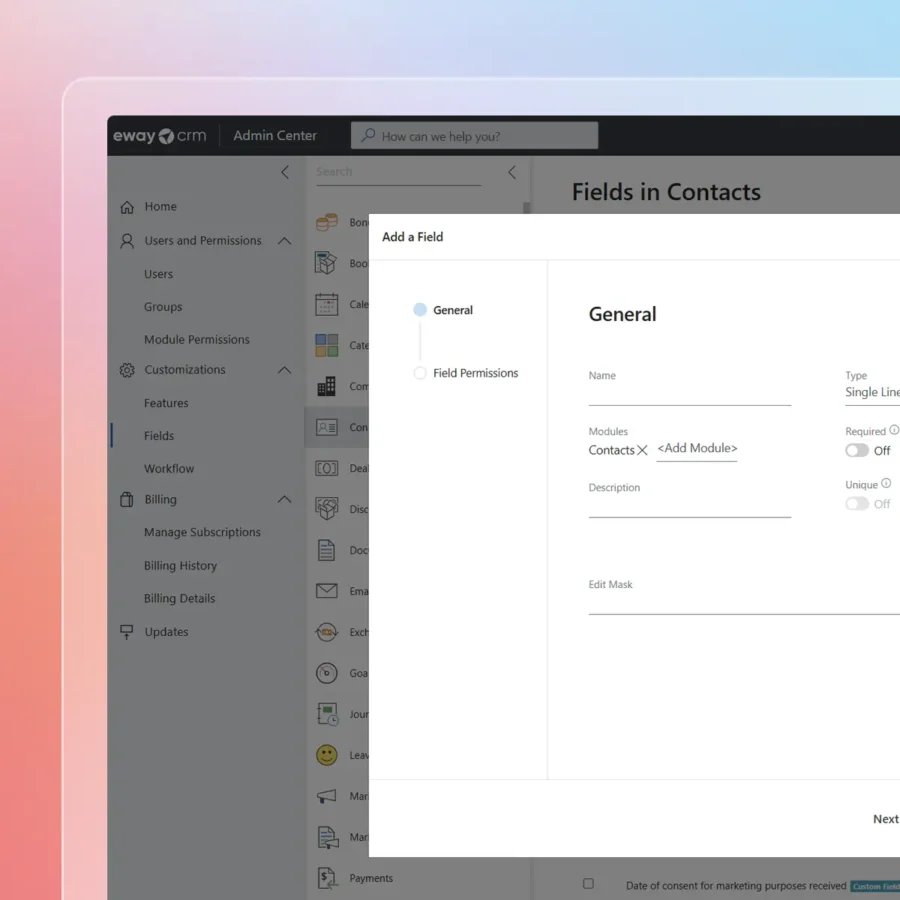Select the Bookkeeping box module icon
The height and width of the screenshot is (900, 900).
pyautogui.click(x=327, y=263)
